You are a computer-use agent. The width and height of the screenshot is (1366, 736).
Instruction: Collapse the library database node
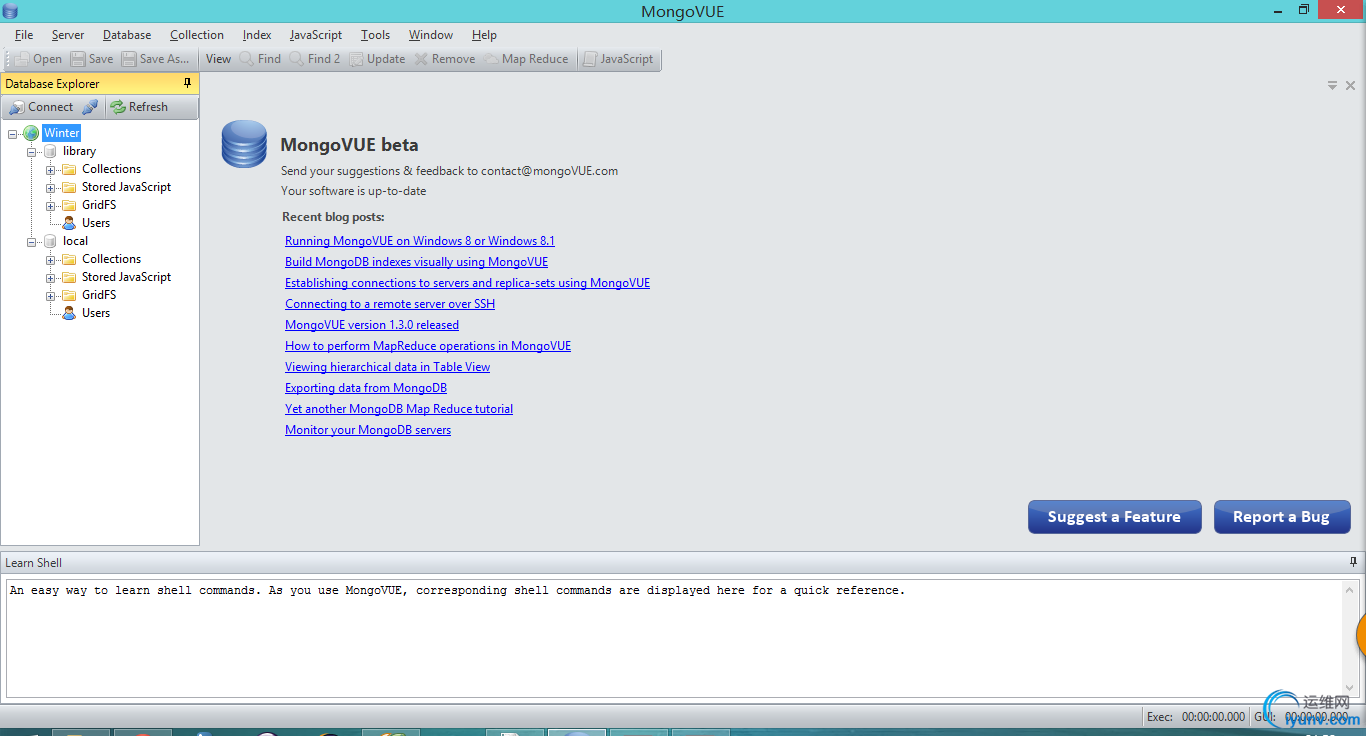(32, 151)
